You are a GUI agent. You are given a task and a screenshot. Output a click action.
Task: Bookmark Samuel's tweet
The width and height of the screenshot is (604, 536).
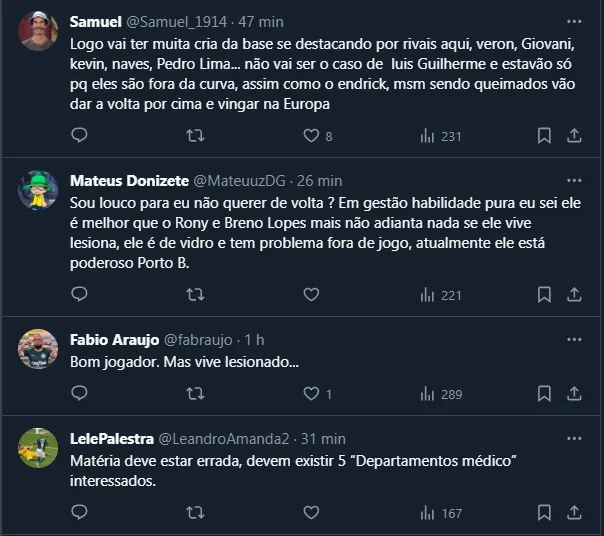(x=544, y=135)
